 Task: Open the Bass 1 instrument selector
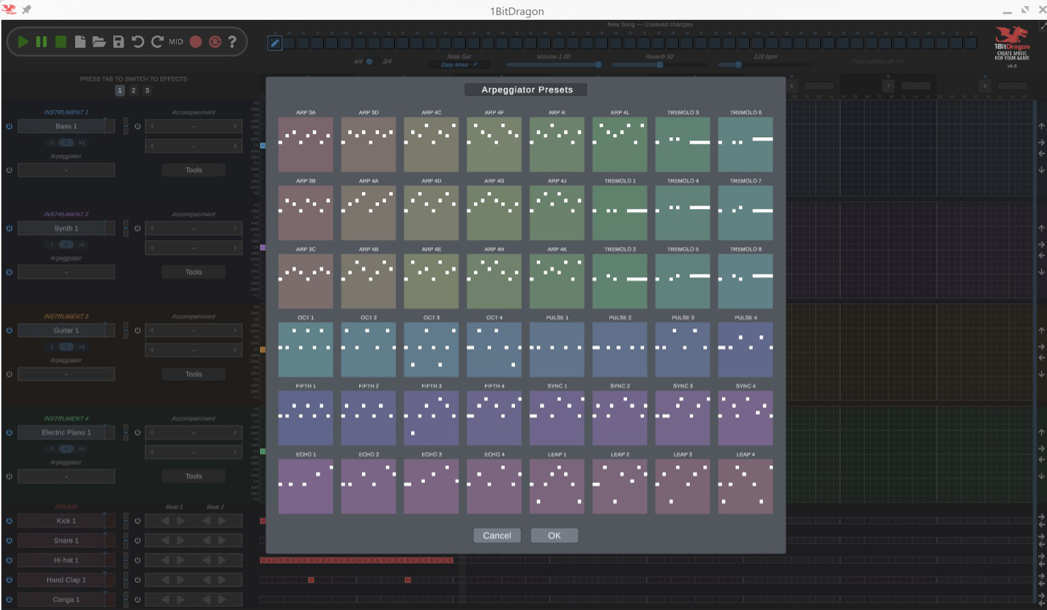tap(66, 126)
